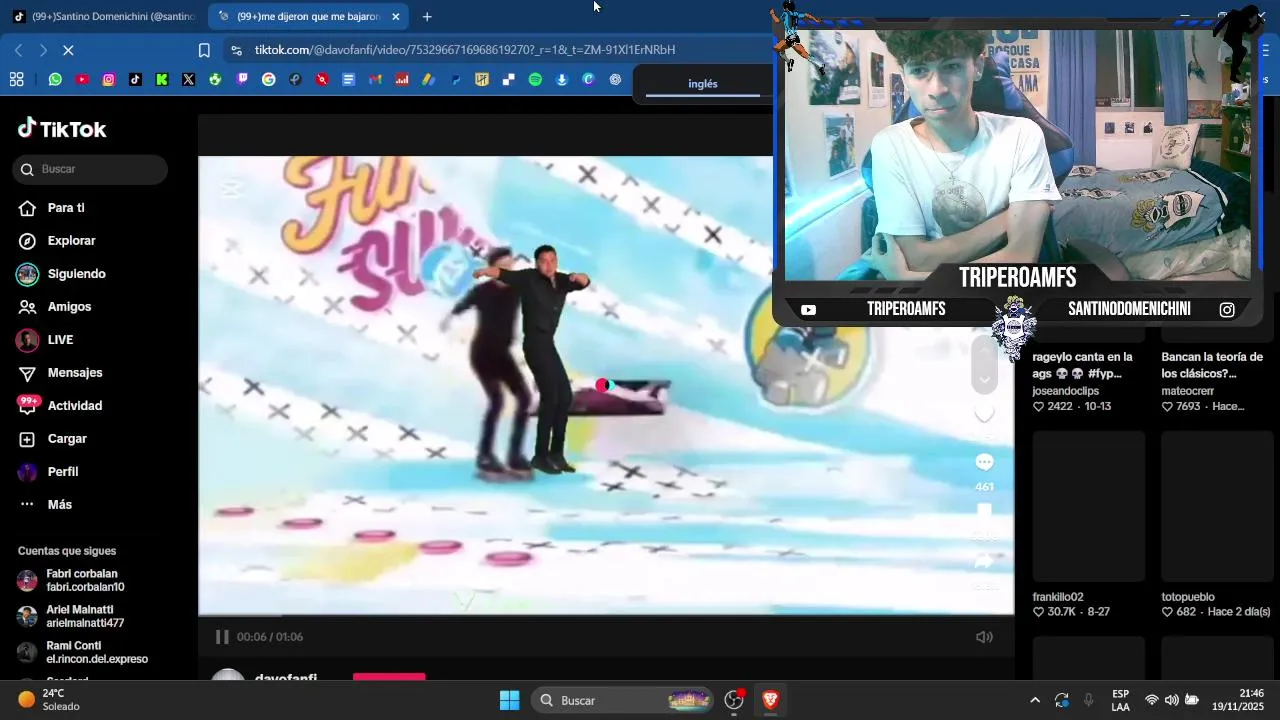Open the comments with 461 count
1280x720 pixels.
click(984, 462)
